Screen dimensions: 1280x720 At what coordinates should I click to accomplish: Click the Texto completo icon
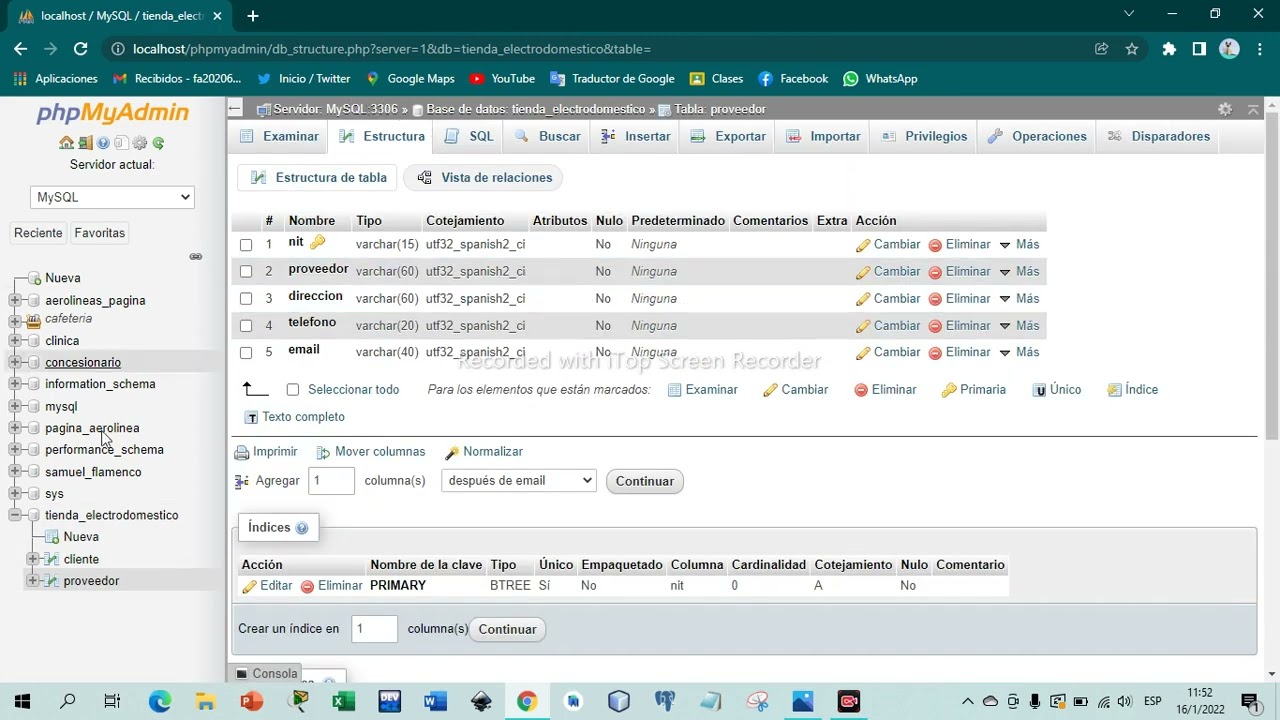coord(251,417)
